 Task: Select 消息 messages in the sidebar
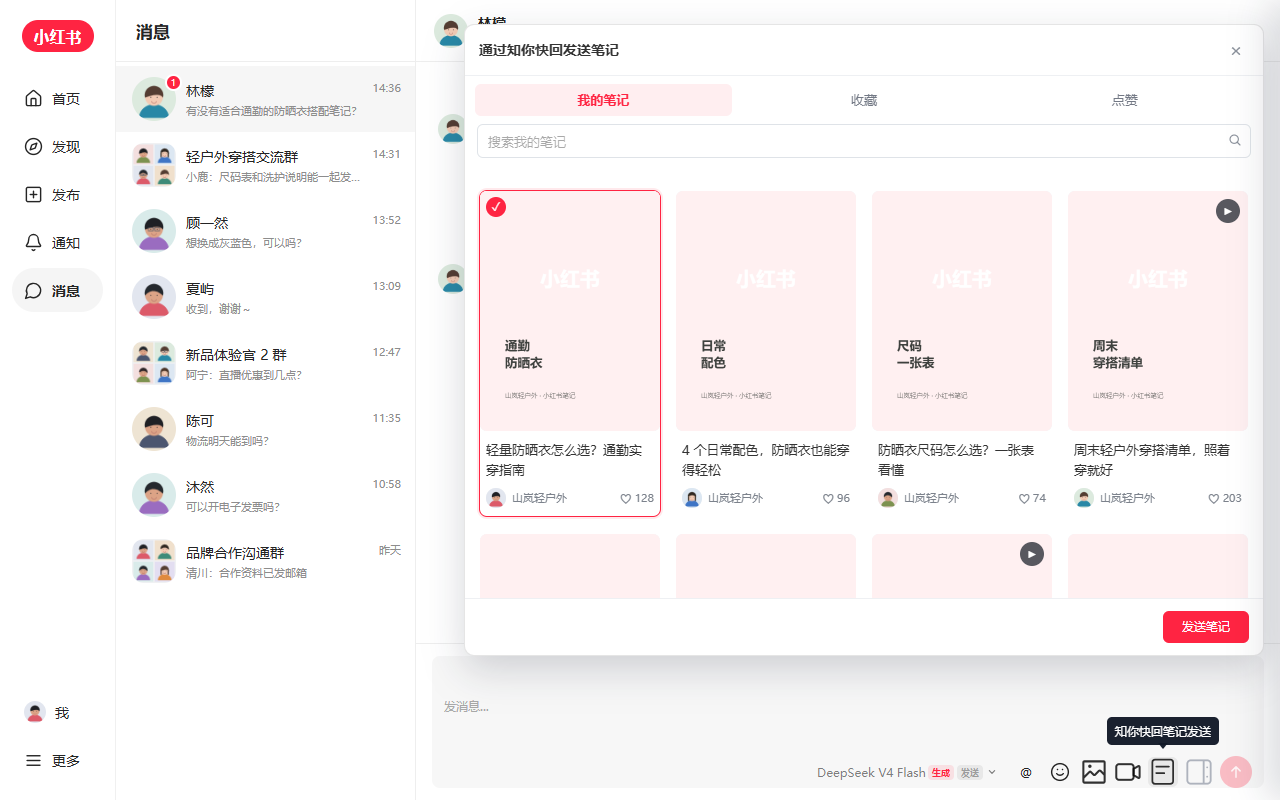57,291
